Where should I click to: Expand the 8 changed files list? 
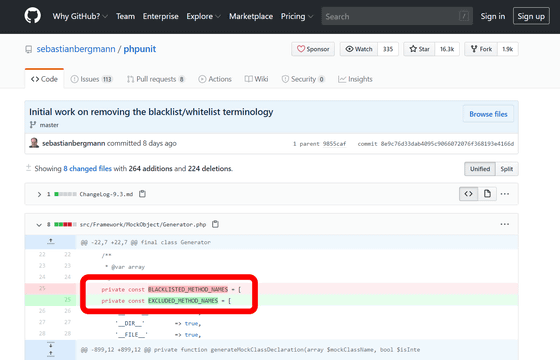(88, 169)
